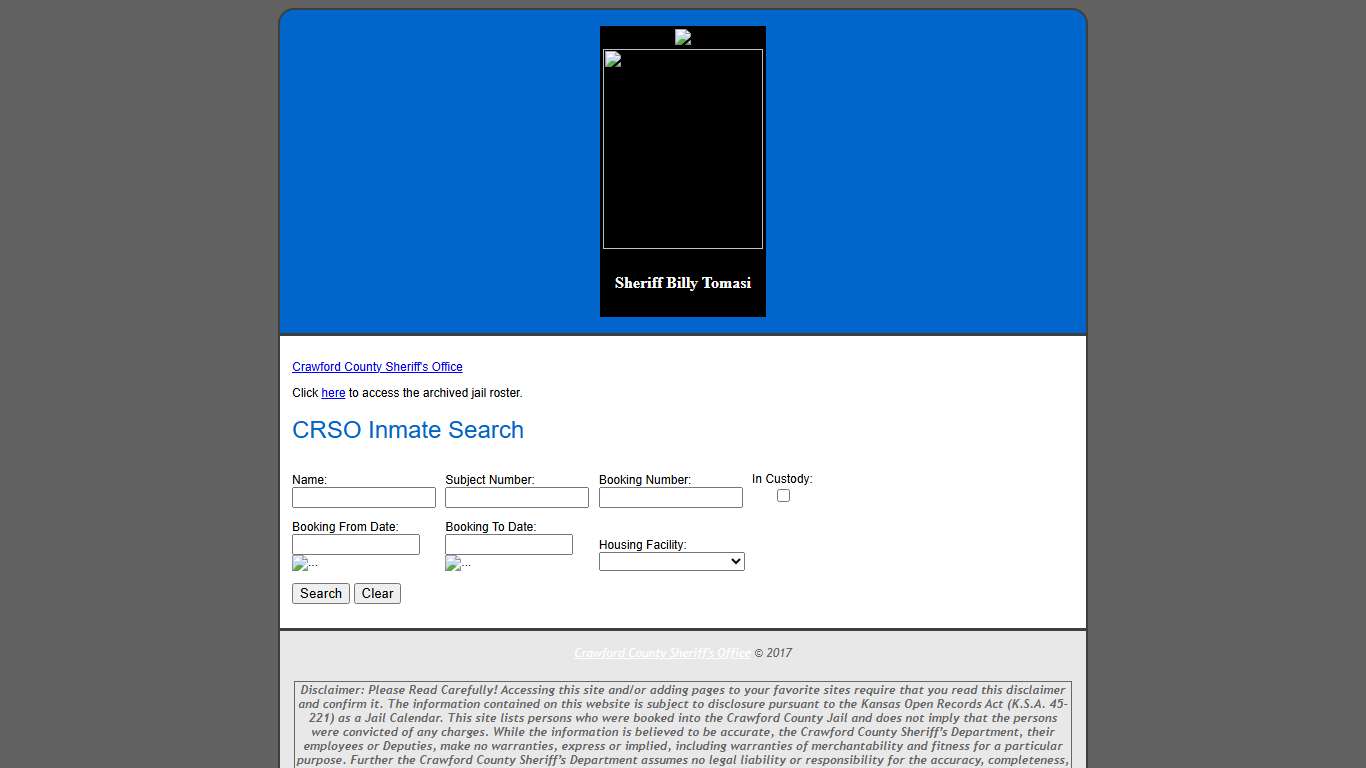Click the large sheriff photo placeholder
This screenshot has width=1366, height=768.
683,149
